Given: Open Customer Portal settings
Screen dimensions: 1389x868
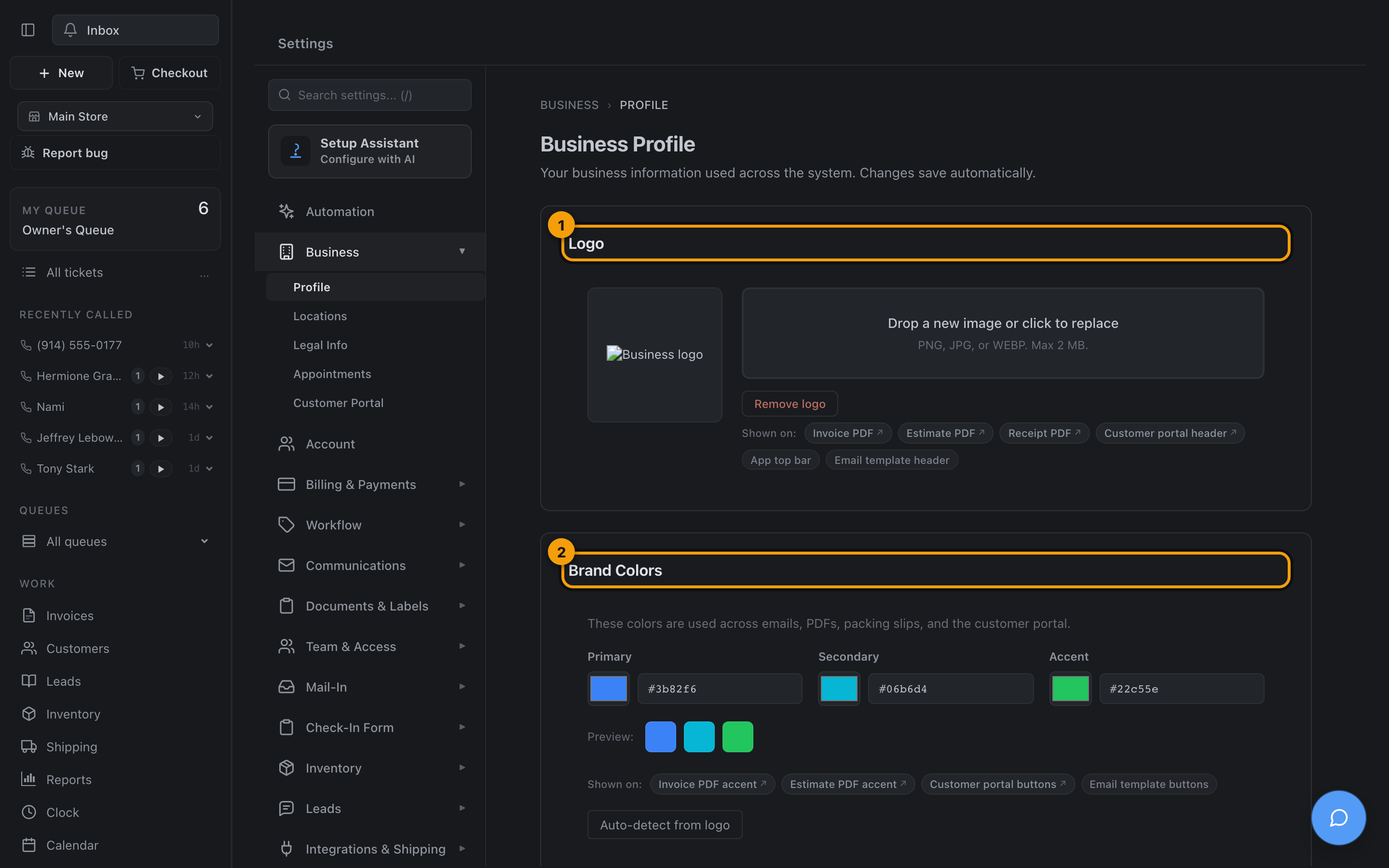Looking at the screenshot, I should (x=339, y=403).
